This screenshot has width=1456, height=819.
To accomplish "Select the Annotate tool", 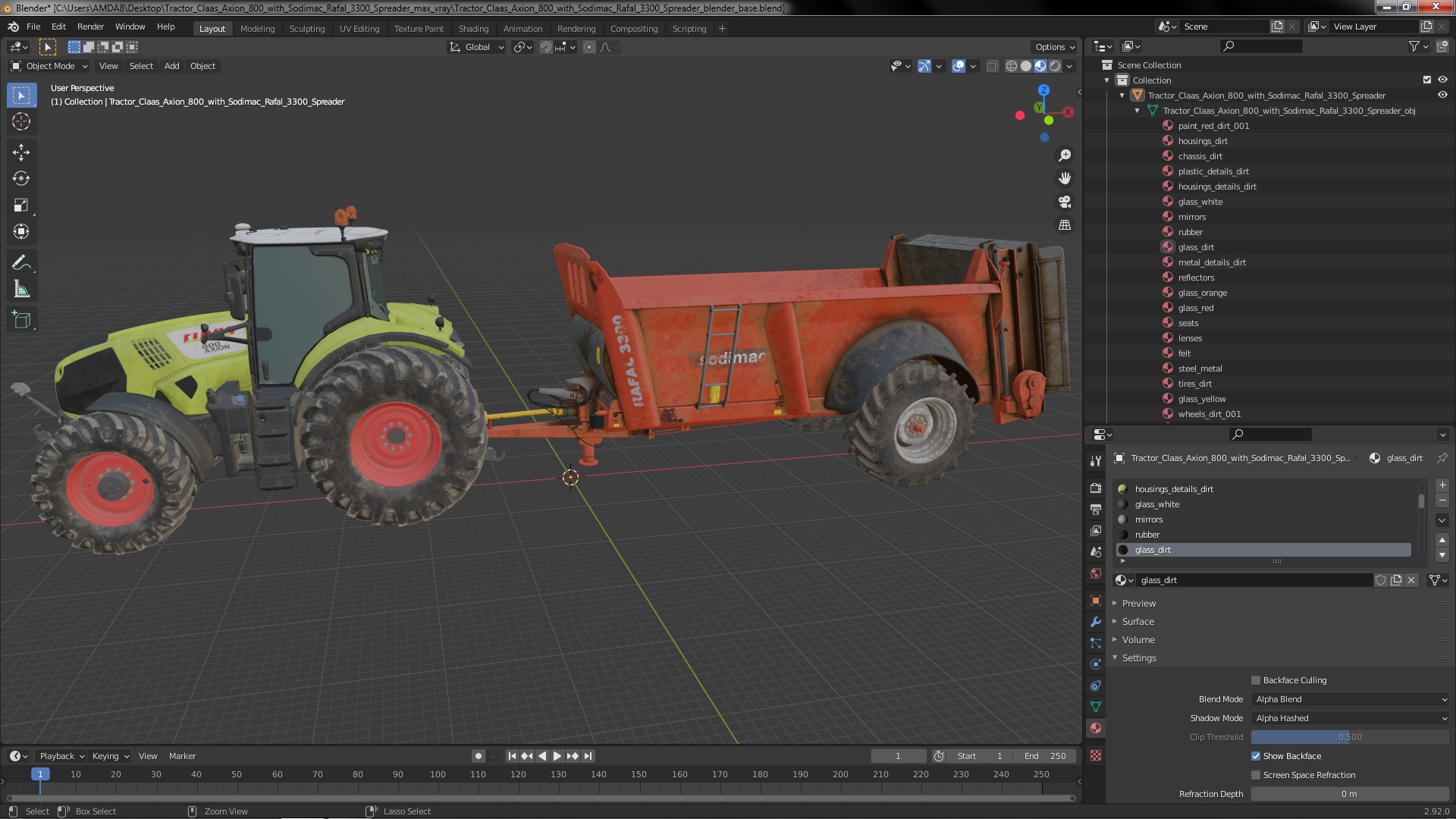I will coord(21,263).
